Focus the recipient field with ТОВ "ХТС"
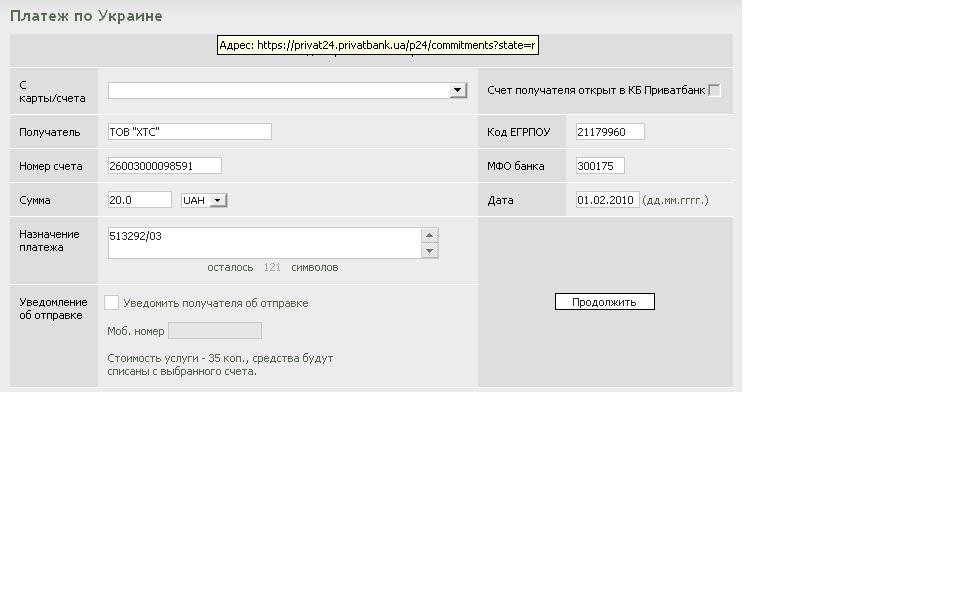The width and height of the screenshot is (962, 615). point(190,131)
